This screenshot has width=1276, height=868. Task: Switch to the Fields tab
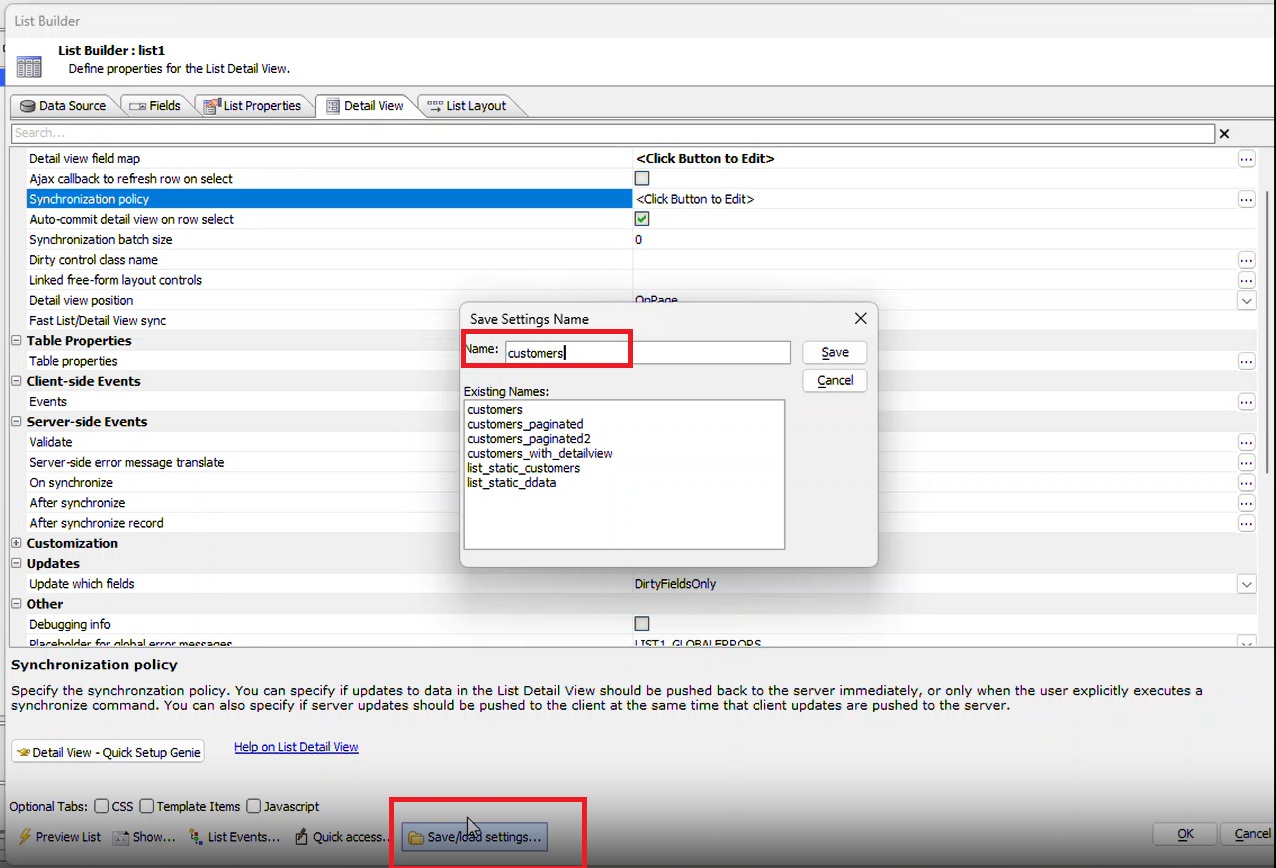[155, 106]
